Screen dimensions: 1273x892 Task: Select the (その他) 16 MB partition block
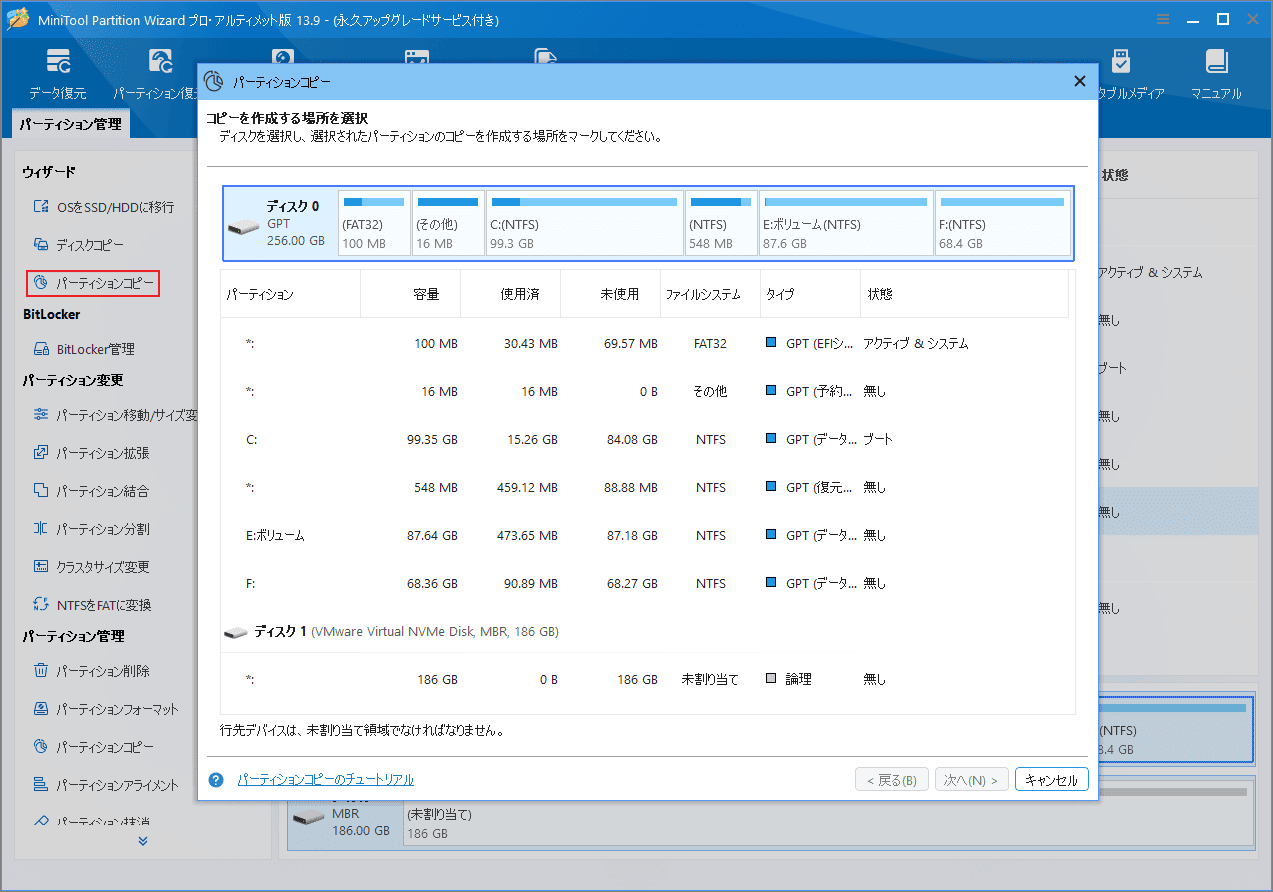pyautogui.click(x=448, y=223)
